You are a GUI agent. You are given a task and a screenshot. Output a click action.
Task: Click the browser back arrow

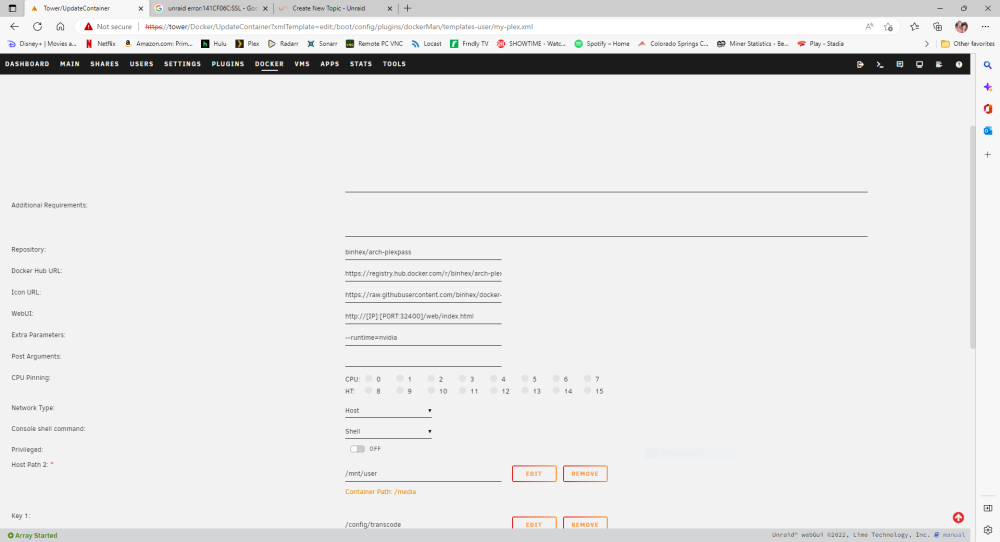coord(15,27)
